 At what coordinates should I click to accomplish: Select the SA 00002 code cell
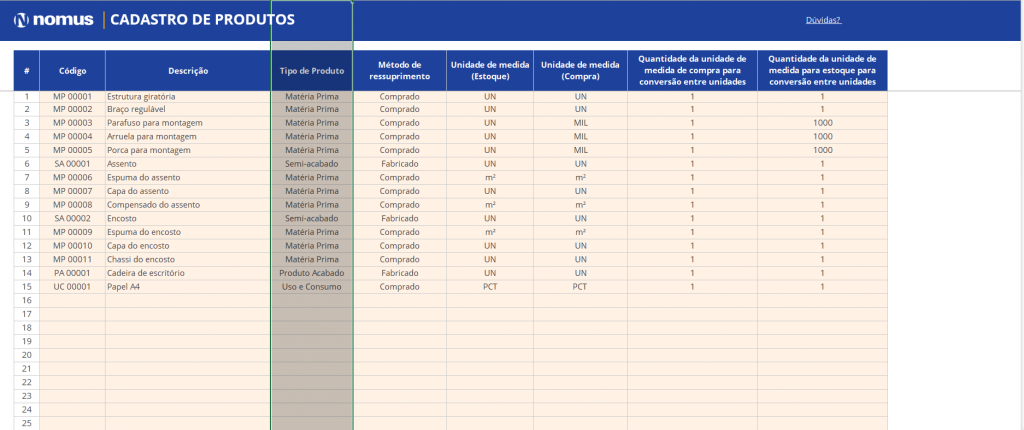(x=72, y=218)
